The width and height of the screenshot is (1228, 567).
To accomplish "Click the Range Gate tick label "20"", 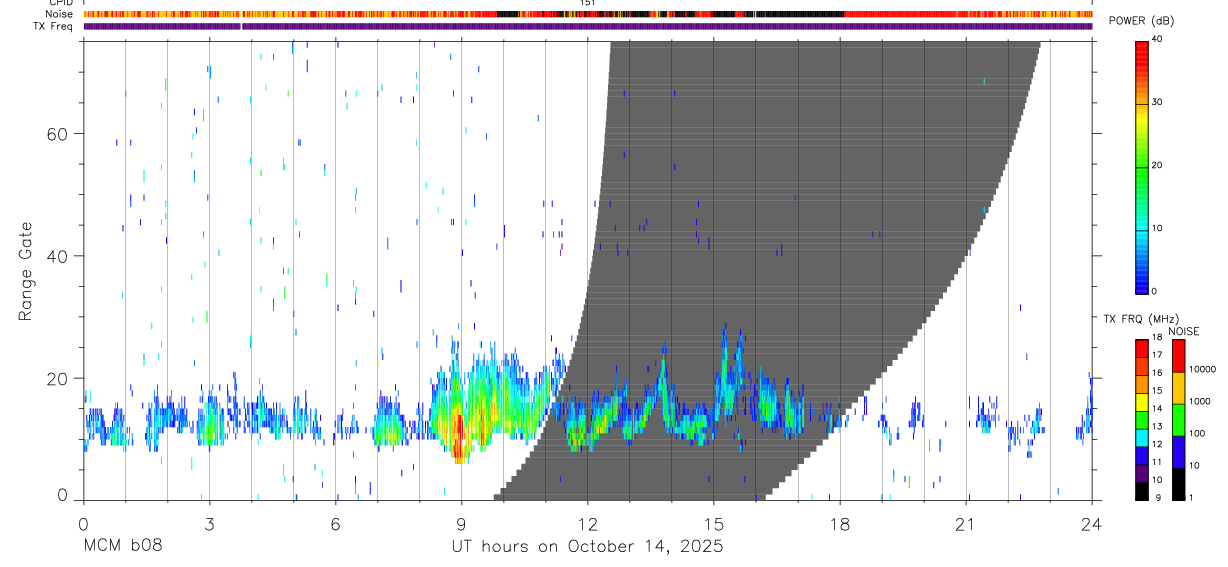I will click(57, 378).
